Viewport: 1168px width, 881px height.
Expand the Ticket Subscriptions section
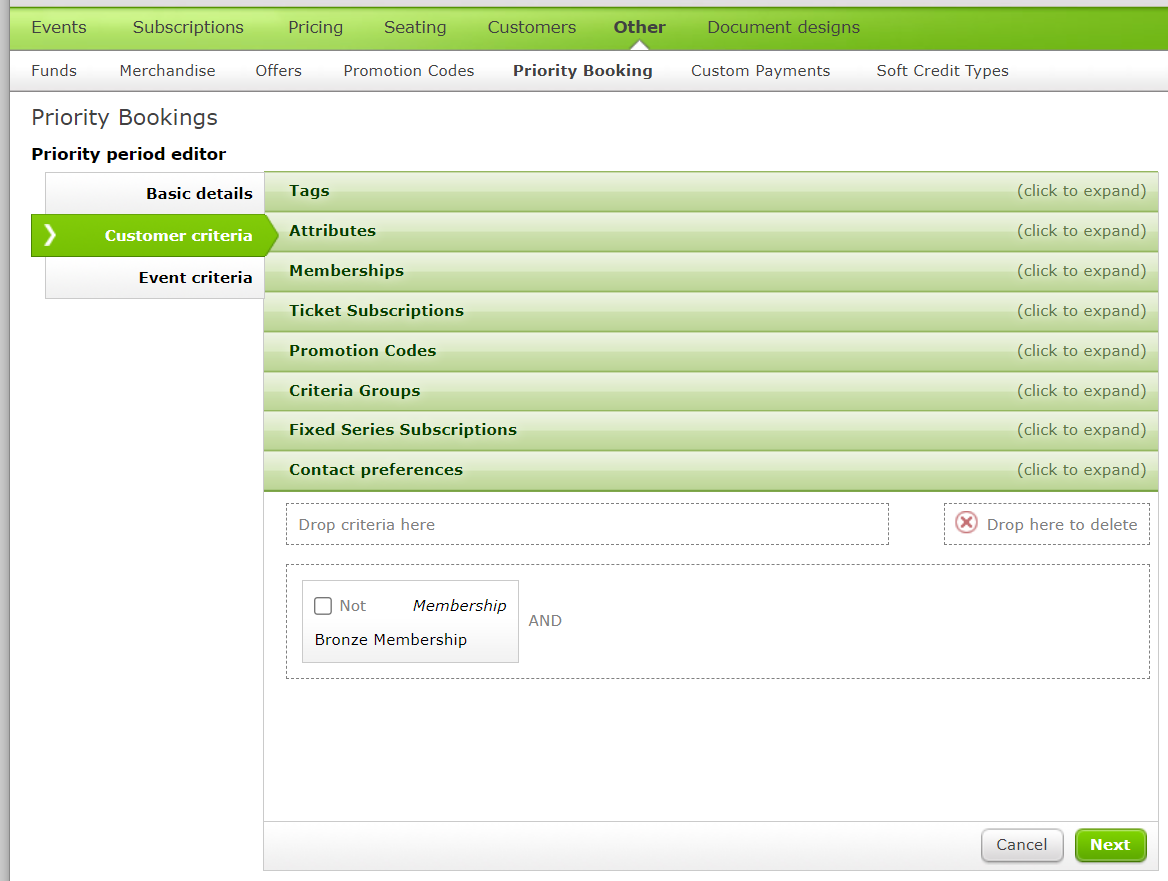click(711, 311)
